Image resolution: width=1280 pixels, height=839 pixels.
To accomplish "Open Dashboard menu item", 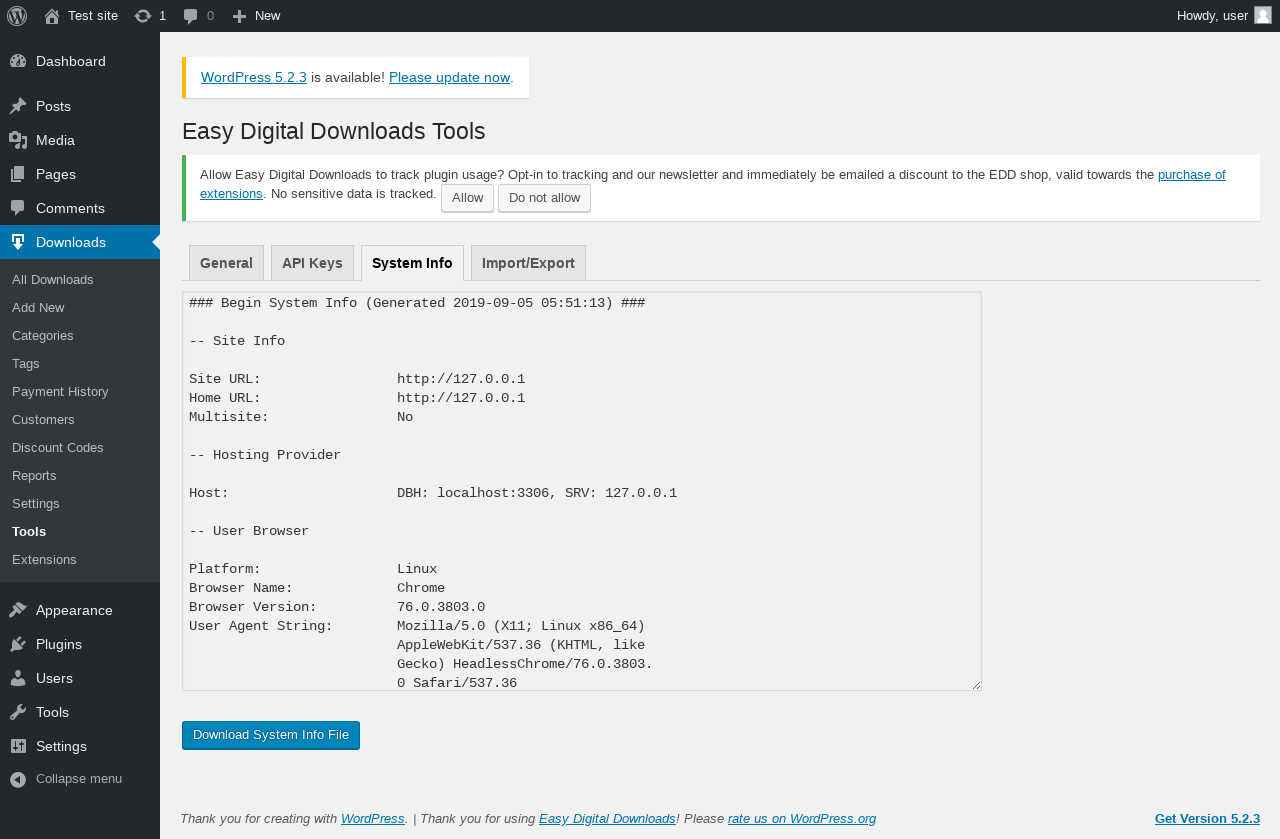I will click(x=71, y=61).
